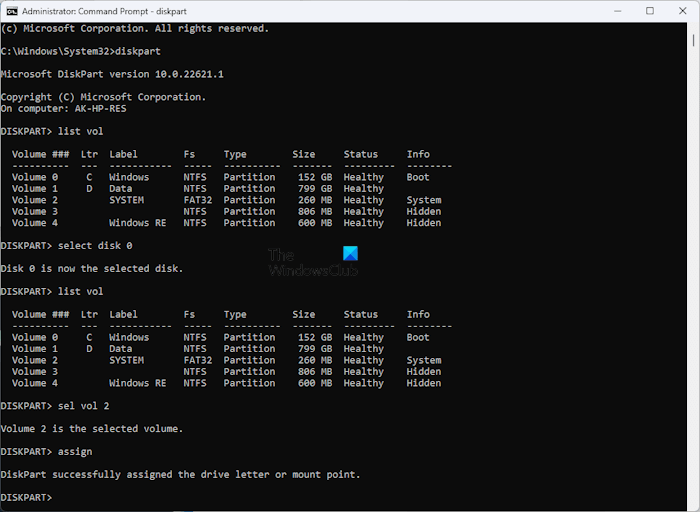Click 'Volume 2' row in the first table
The width and height of the screenshot is (700, 512).
pyautogui.click(x=226, y=200)
